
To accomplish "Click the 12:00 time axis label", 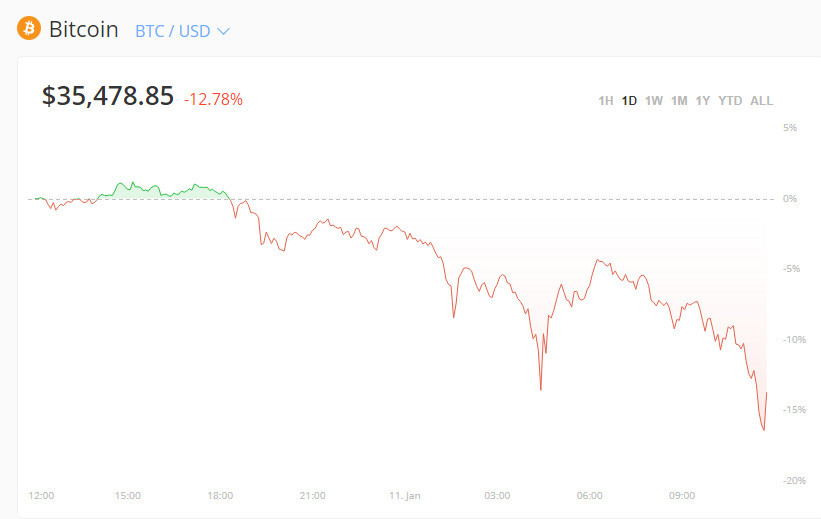I will pos(41,495).
